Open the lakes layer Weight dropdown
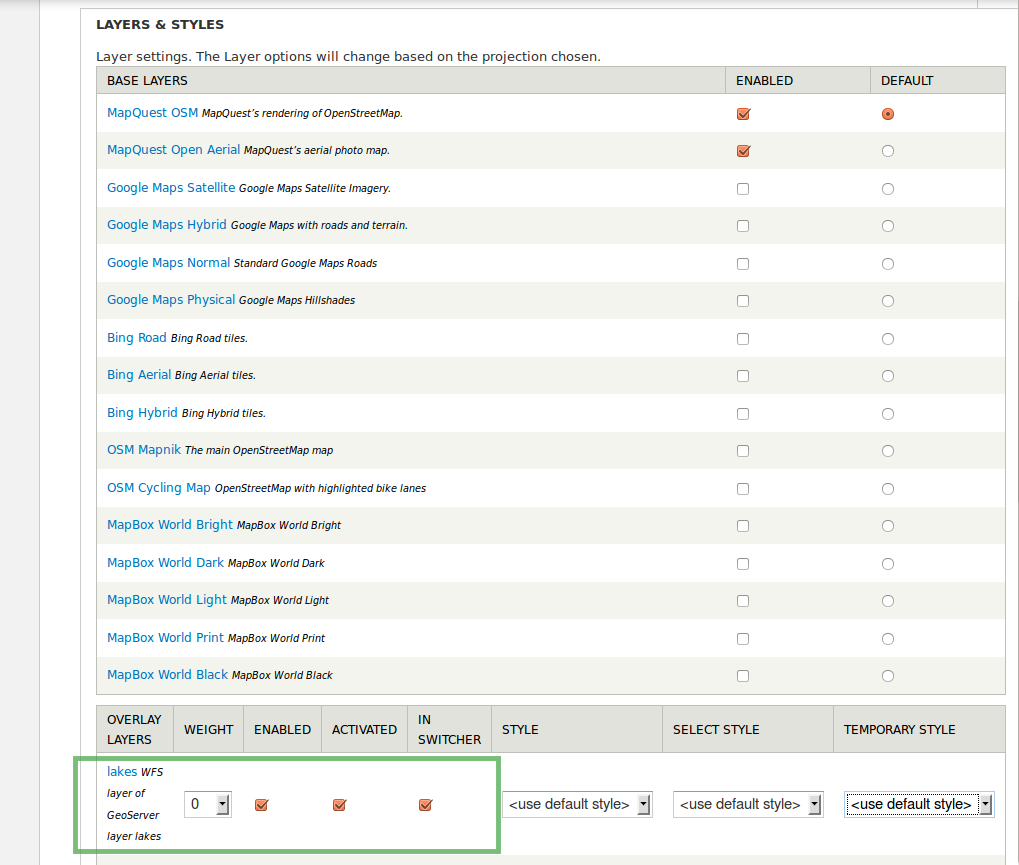 pos(208,804)
